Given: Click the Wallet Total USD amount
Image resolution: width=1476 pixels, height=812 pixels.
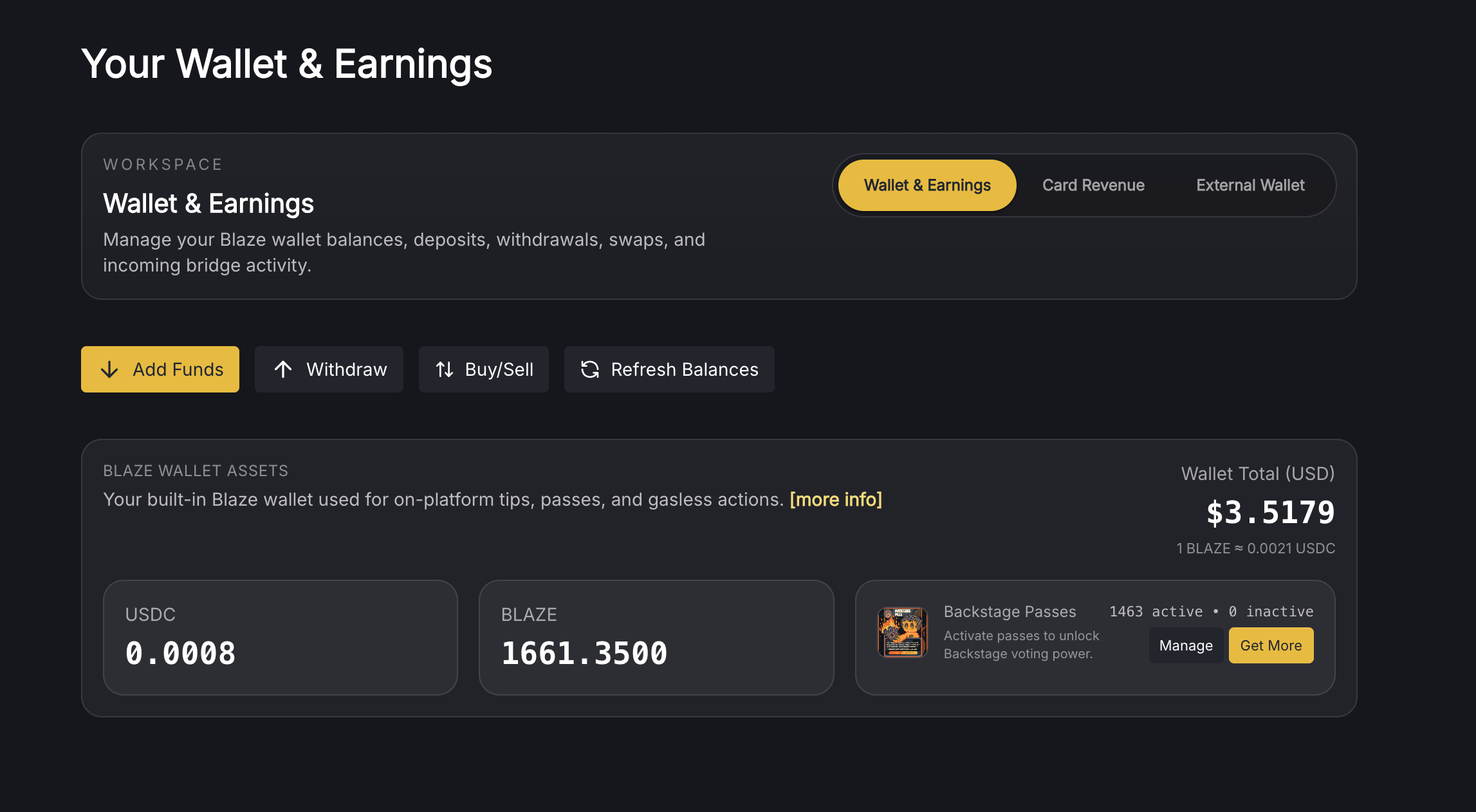Looking at the screenshot, I should tap(1270, 513).
